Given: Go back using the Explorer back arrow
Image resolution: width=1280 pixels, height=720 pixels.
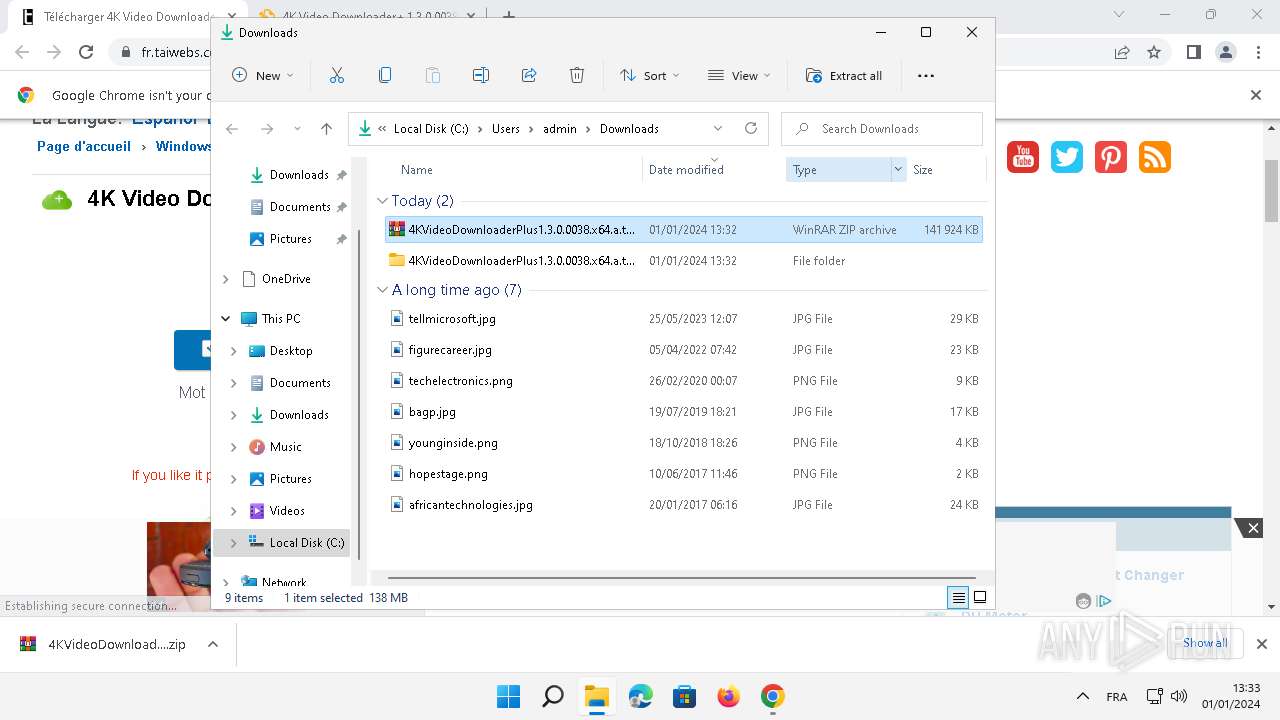Looking at the screenshot, I should tap(232, 128).
